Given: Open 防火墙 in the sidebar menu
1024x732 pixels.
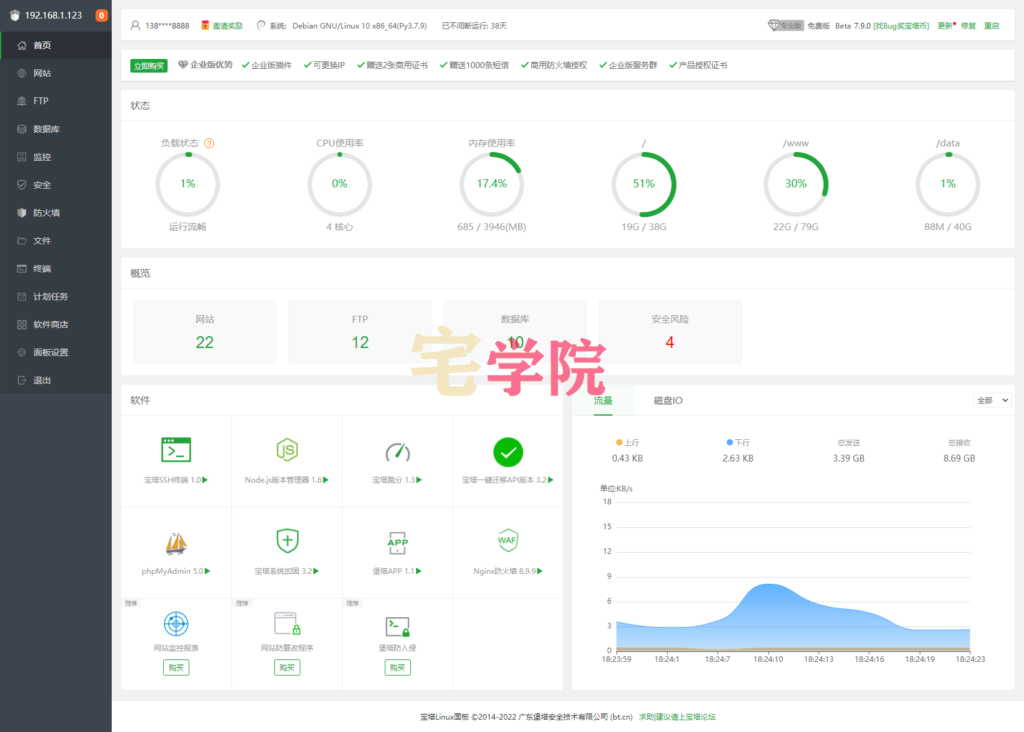Looking at the screenshot, I should (x=56, y=213).
